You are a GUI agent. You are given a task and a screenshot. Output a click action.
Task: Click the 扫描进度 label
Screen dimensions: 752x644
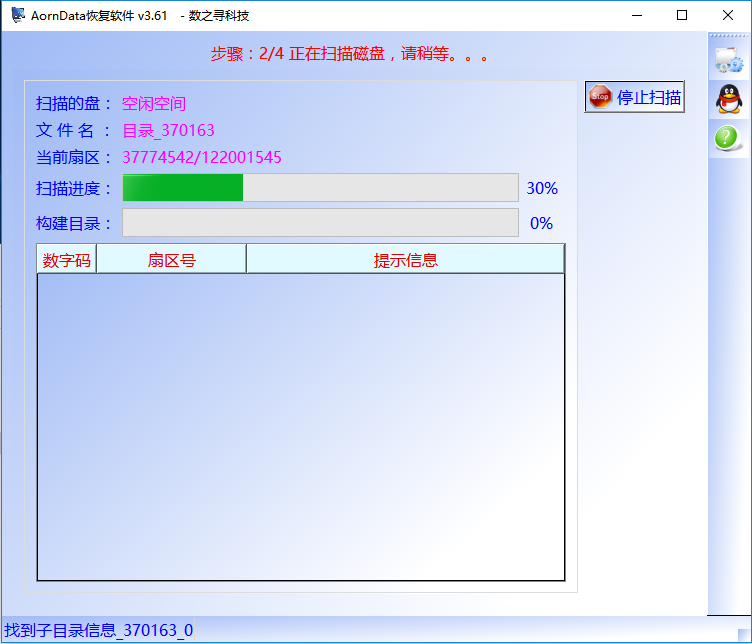pos(73,188)
